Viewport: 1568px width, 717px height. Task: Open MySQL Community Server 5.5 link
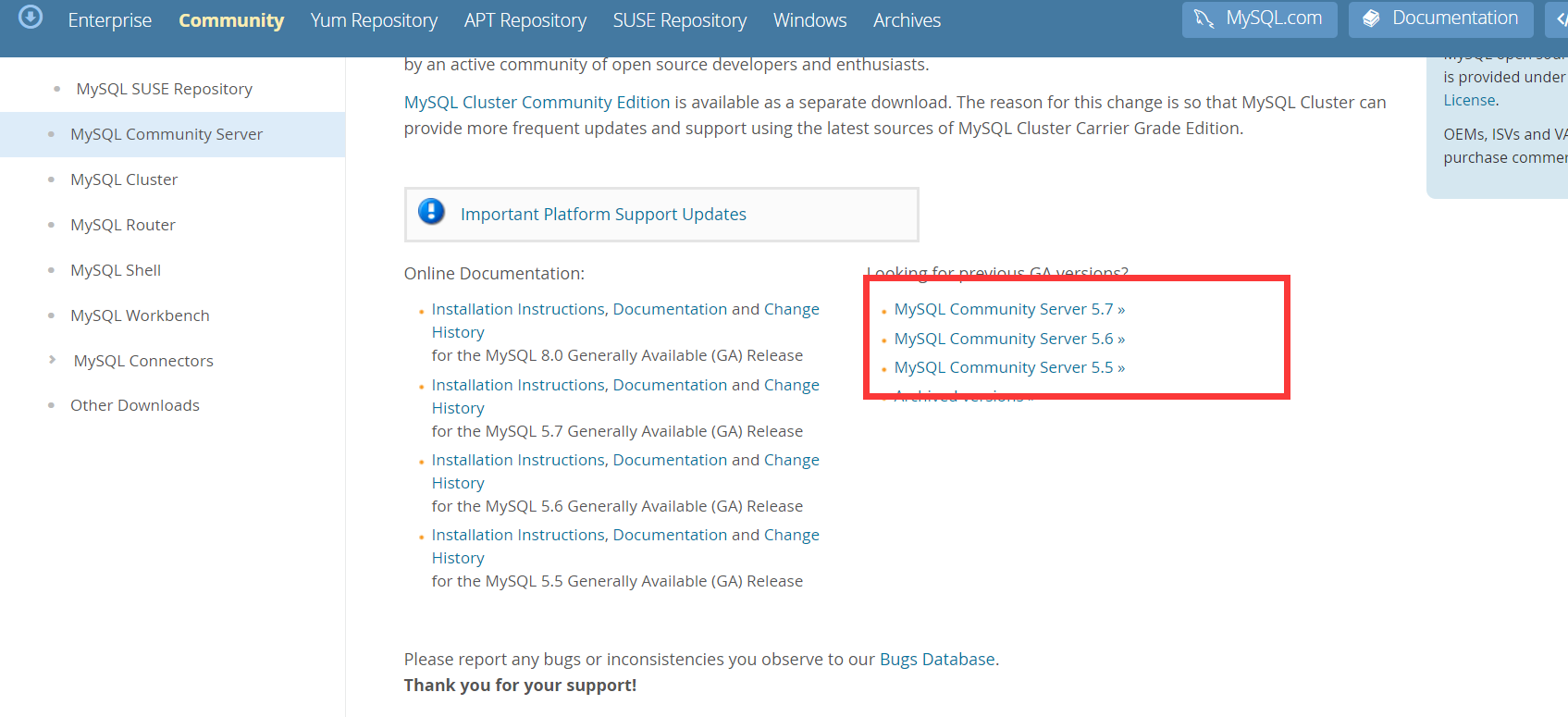pos(1009,367)
